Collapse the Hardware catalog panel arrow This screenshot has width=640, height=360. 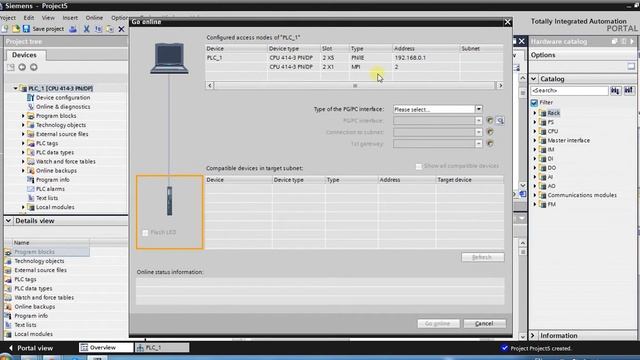pos(632,41)
